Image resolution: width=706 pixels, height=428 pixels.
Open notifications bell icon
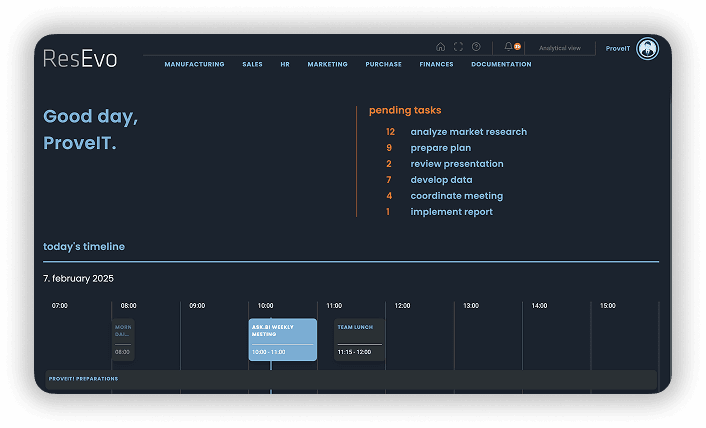click(509, 47)
